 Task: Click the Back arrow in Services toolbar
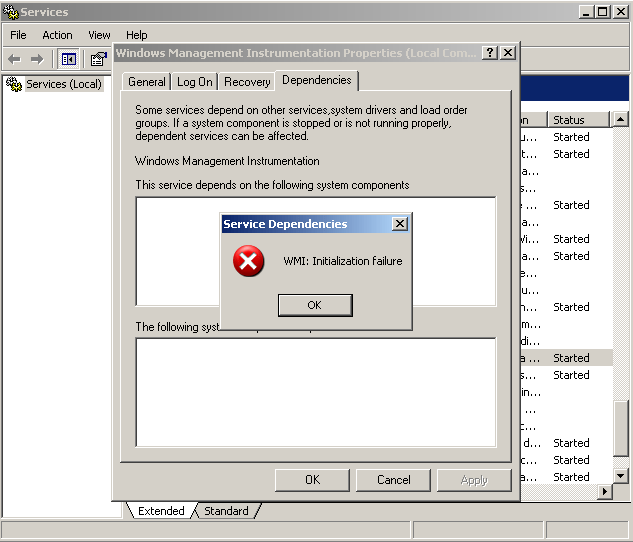point(14,60)
